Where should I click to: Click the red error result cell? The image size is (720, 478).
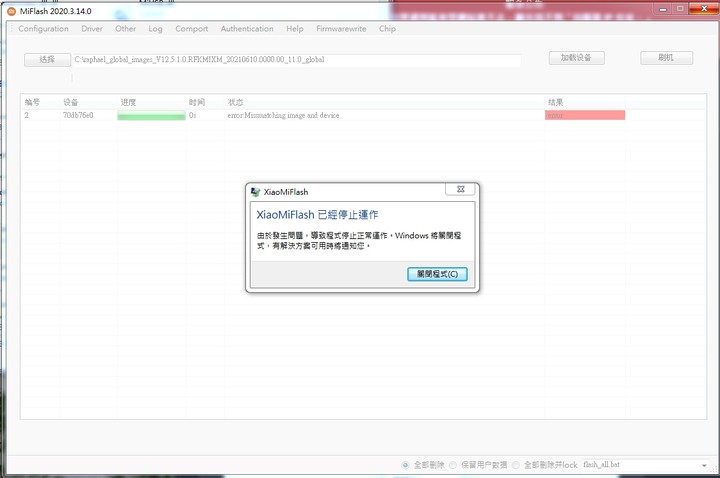585,115
